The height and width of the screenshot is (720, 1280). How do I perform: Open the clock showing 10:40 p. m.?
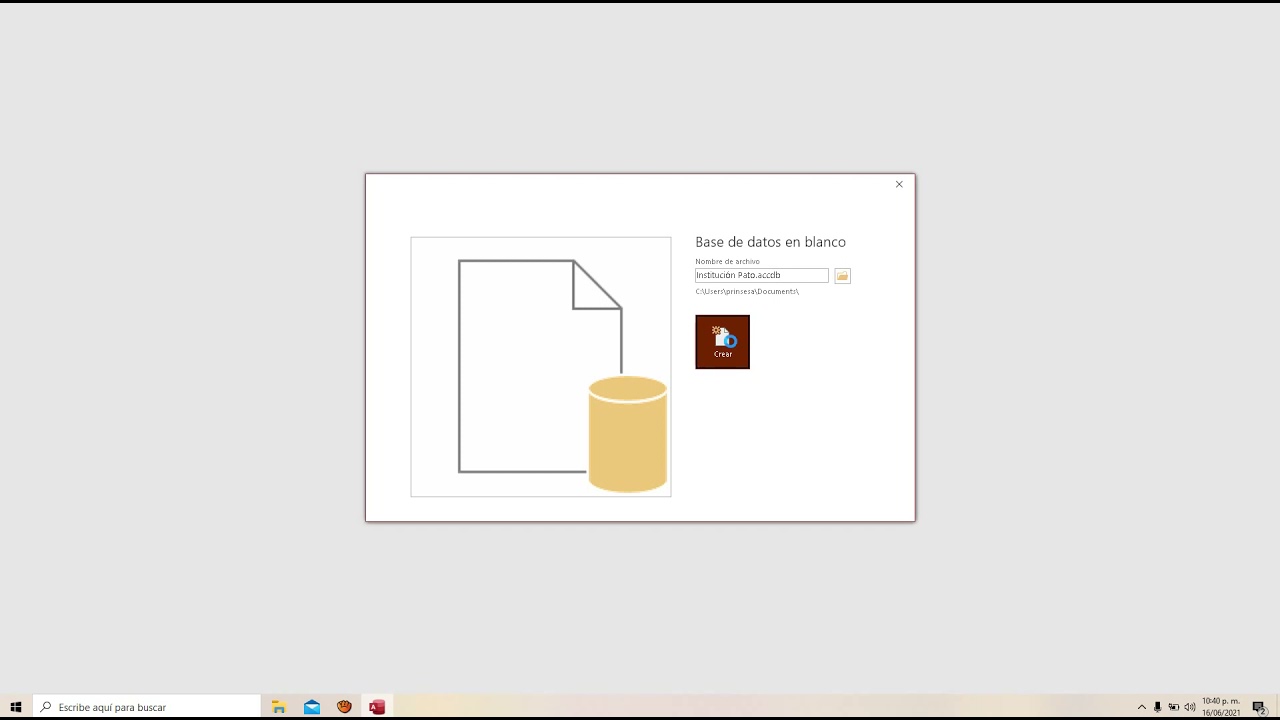pos(1221,707)
